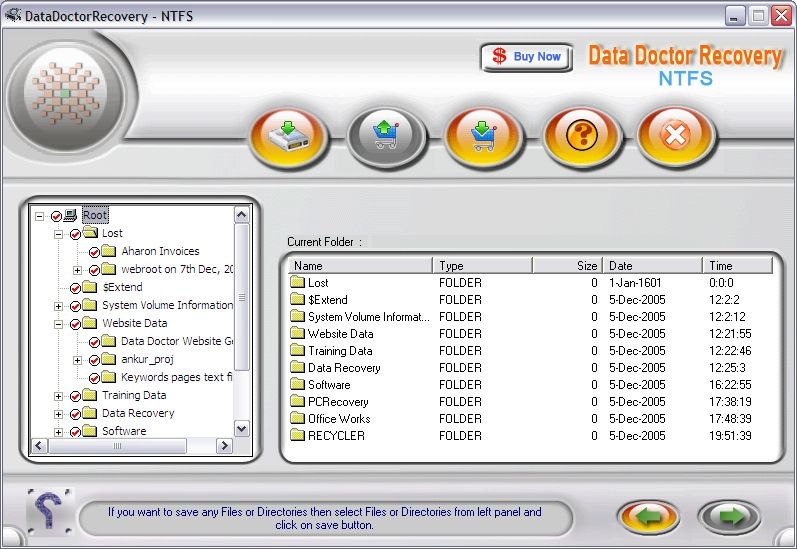The height and width of the screenshot is (549, 797).
Task: Click the question mark icon at bottom left
Action: [49, 511]
